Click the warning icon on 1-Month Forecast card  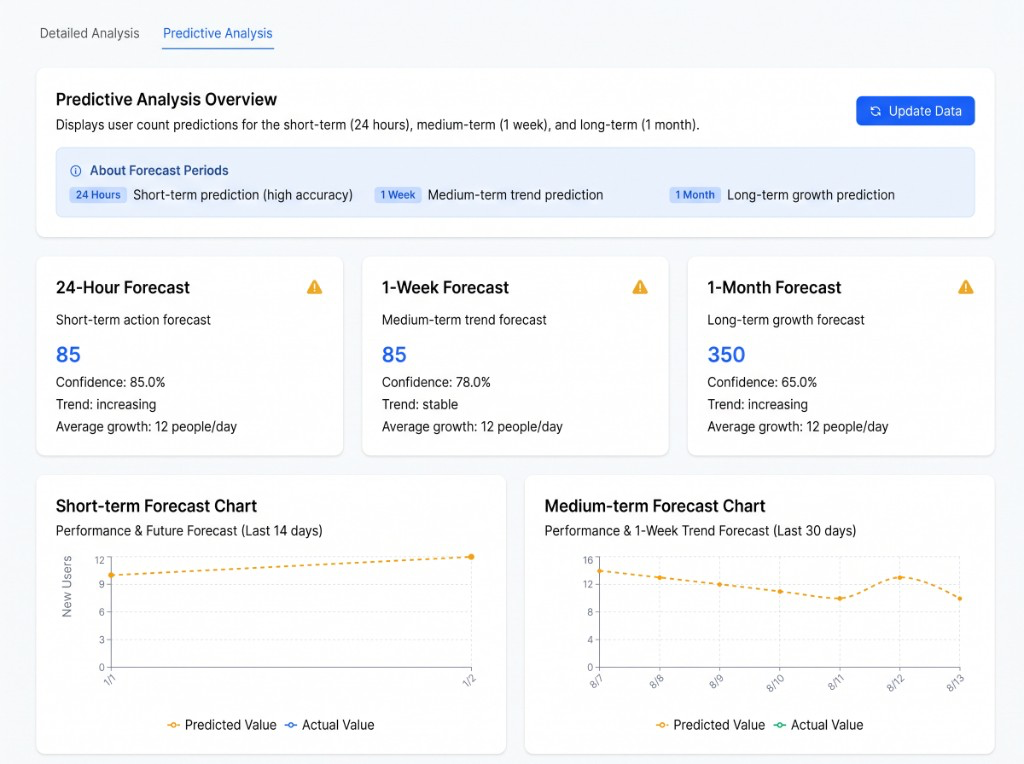point(966,287)
